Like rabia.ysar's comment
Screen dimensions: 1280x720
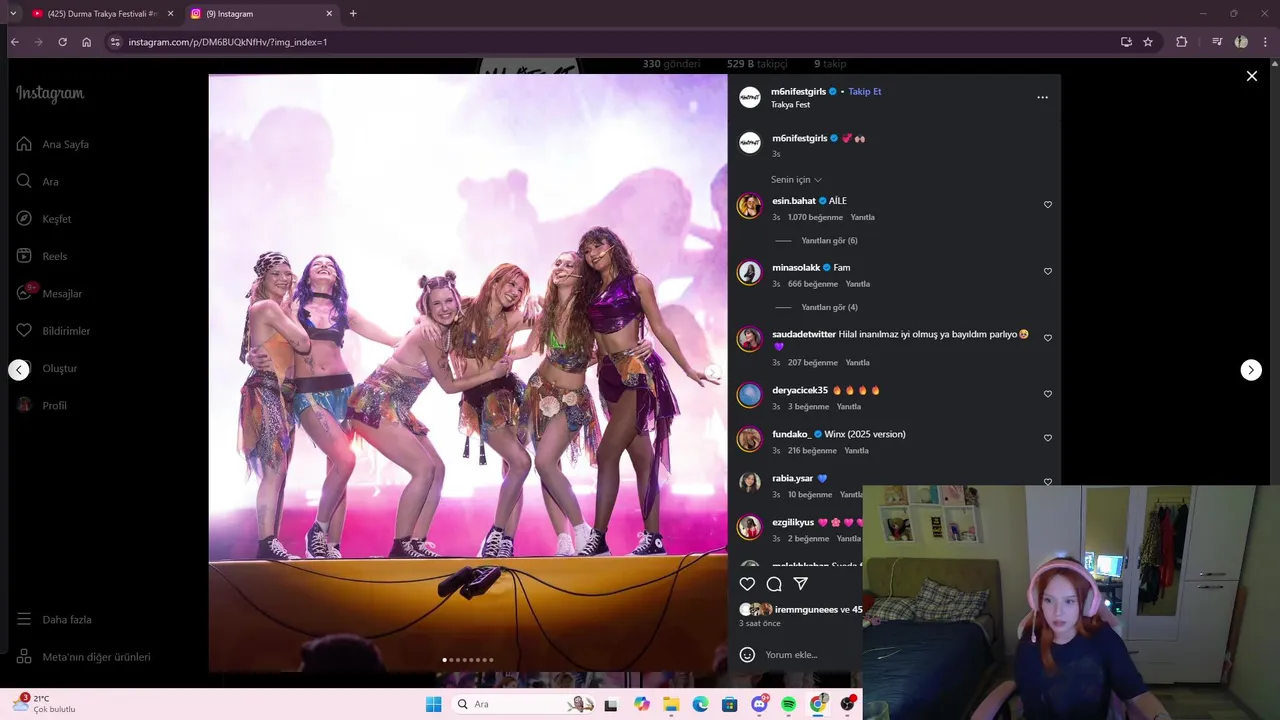1048,481
